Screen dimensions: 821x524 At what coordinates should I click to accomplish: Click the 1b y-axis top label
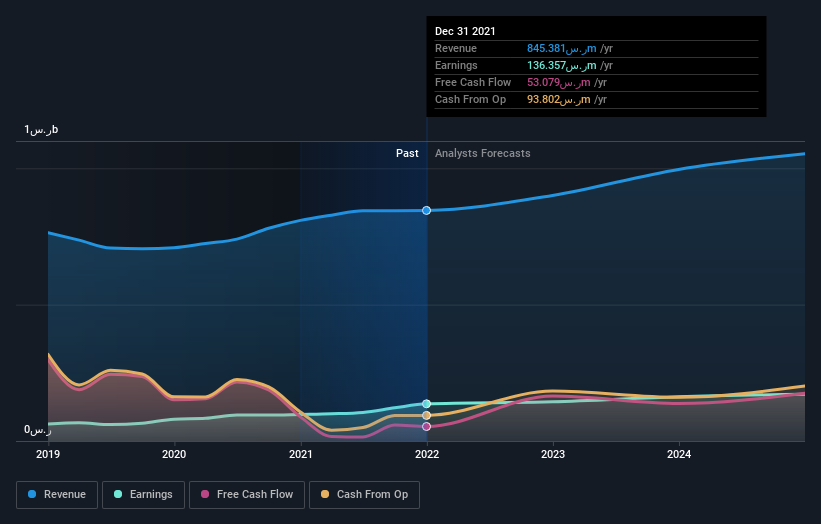(x=41, y=130)
